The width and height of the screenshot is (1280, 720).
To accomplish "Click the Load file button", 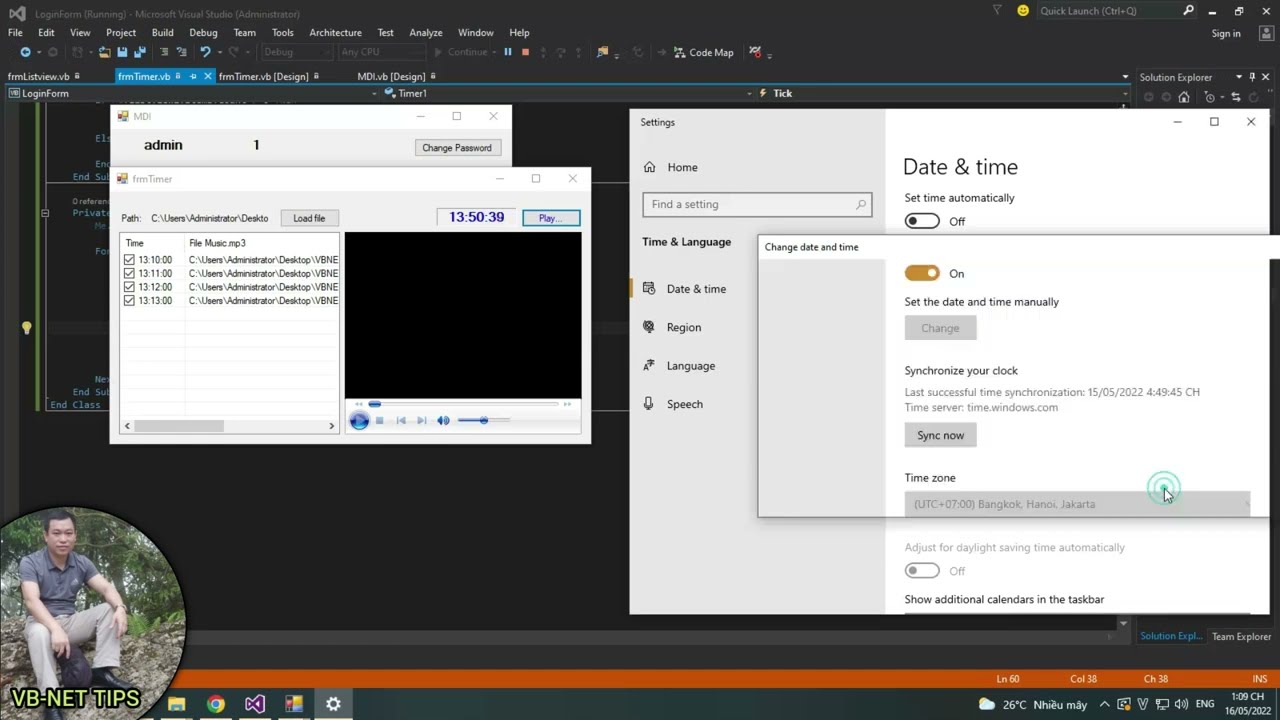I will 309,218.
